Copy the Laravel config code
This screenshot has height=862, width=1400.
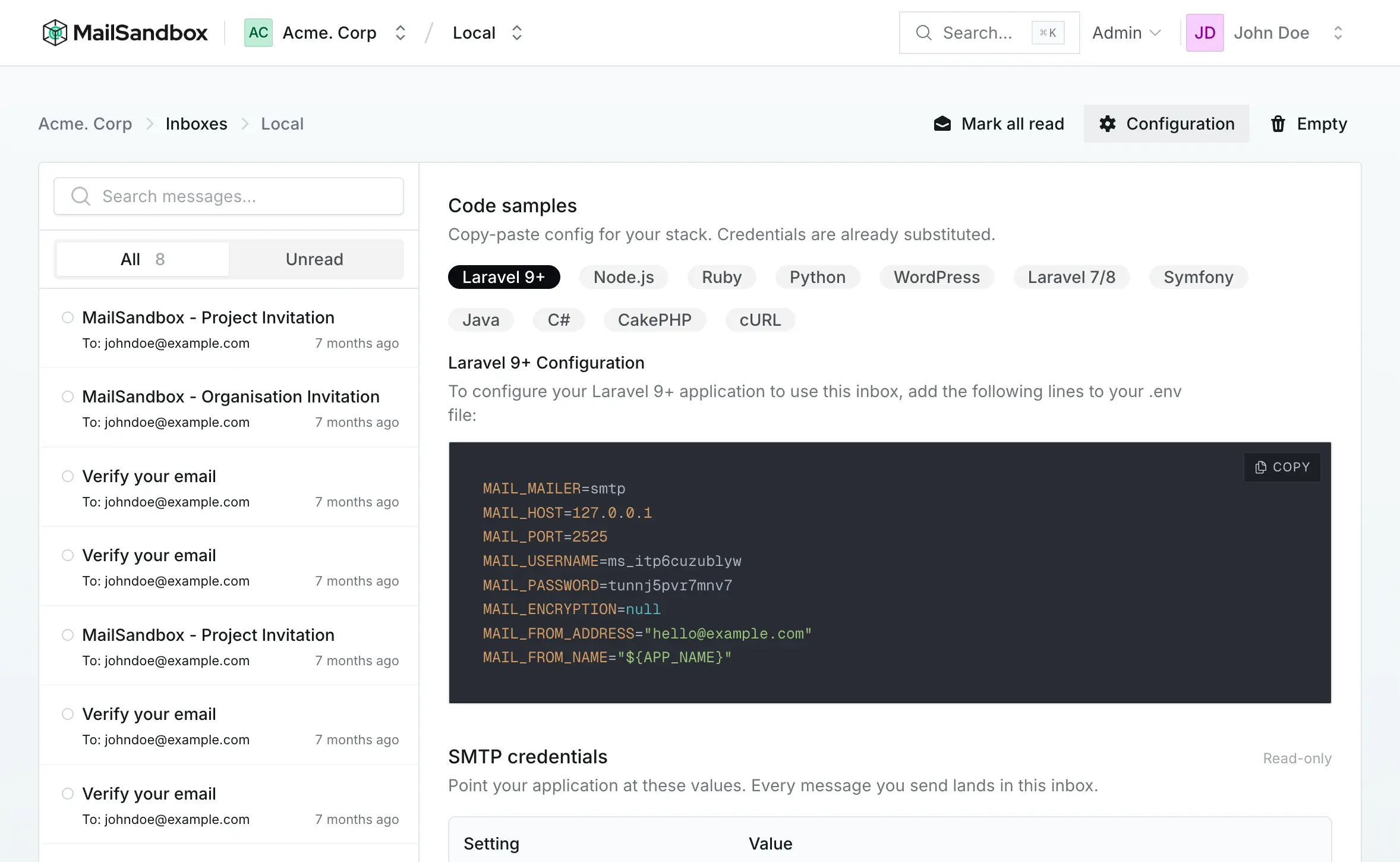click(1282, 467)
